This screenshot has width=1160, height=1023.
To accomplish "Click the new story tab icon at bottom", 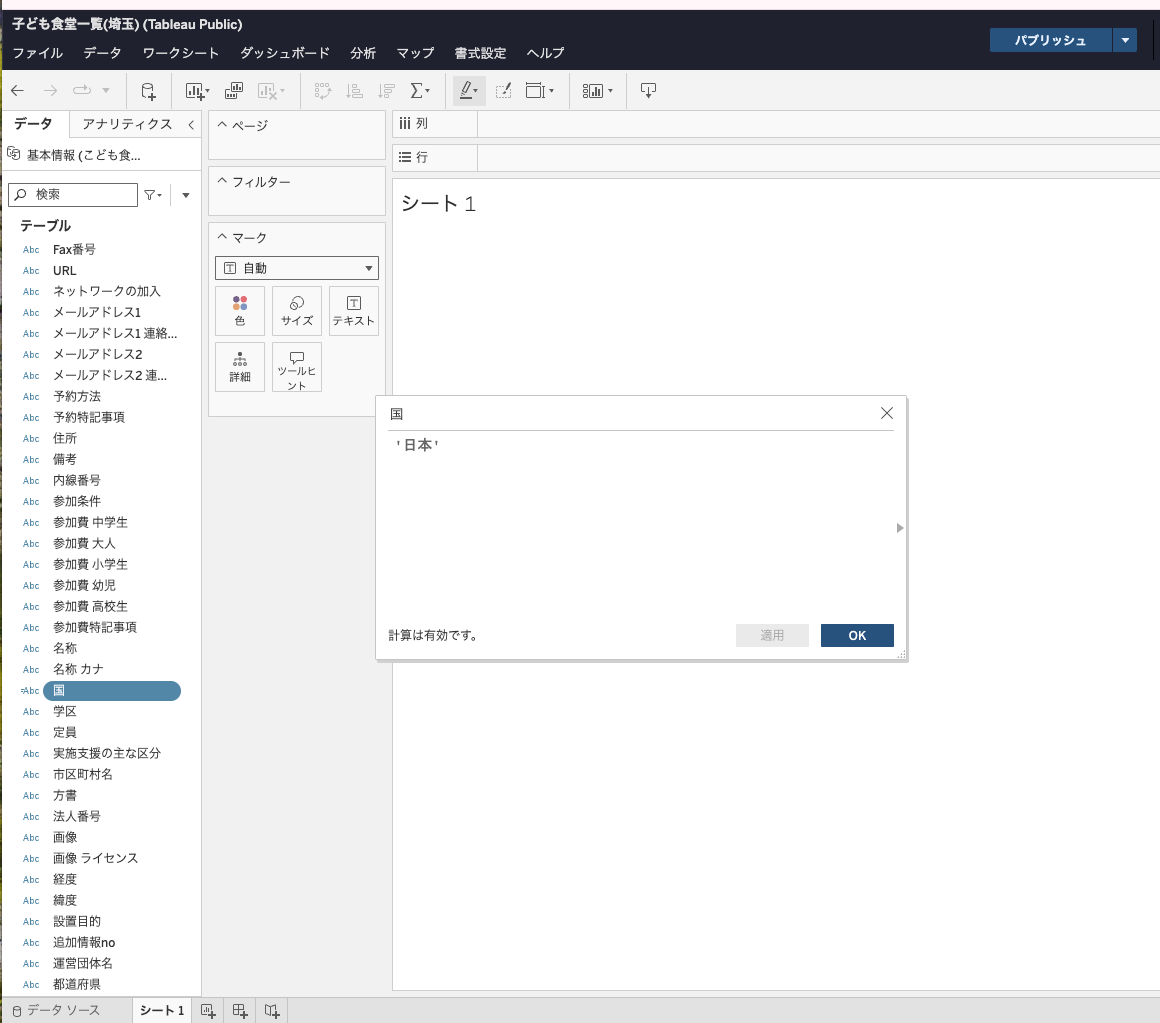I will (272, 1010).
